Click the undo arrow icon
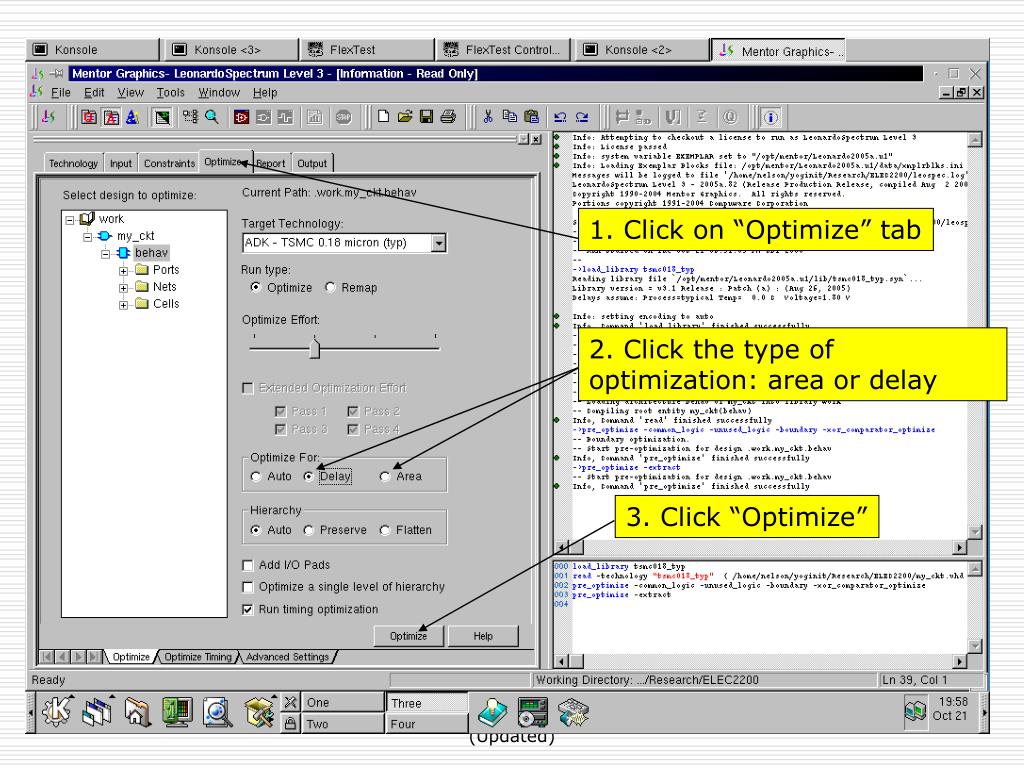This screenshot has height=768, width=1024. pyautogui.click(x=560, y=118)
